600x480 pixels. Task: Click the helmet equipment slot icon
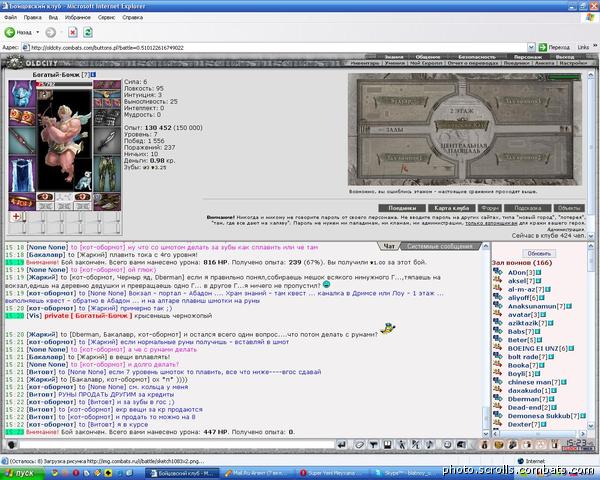click(21, 91)
